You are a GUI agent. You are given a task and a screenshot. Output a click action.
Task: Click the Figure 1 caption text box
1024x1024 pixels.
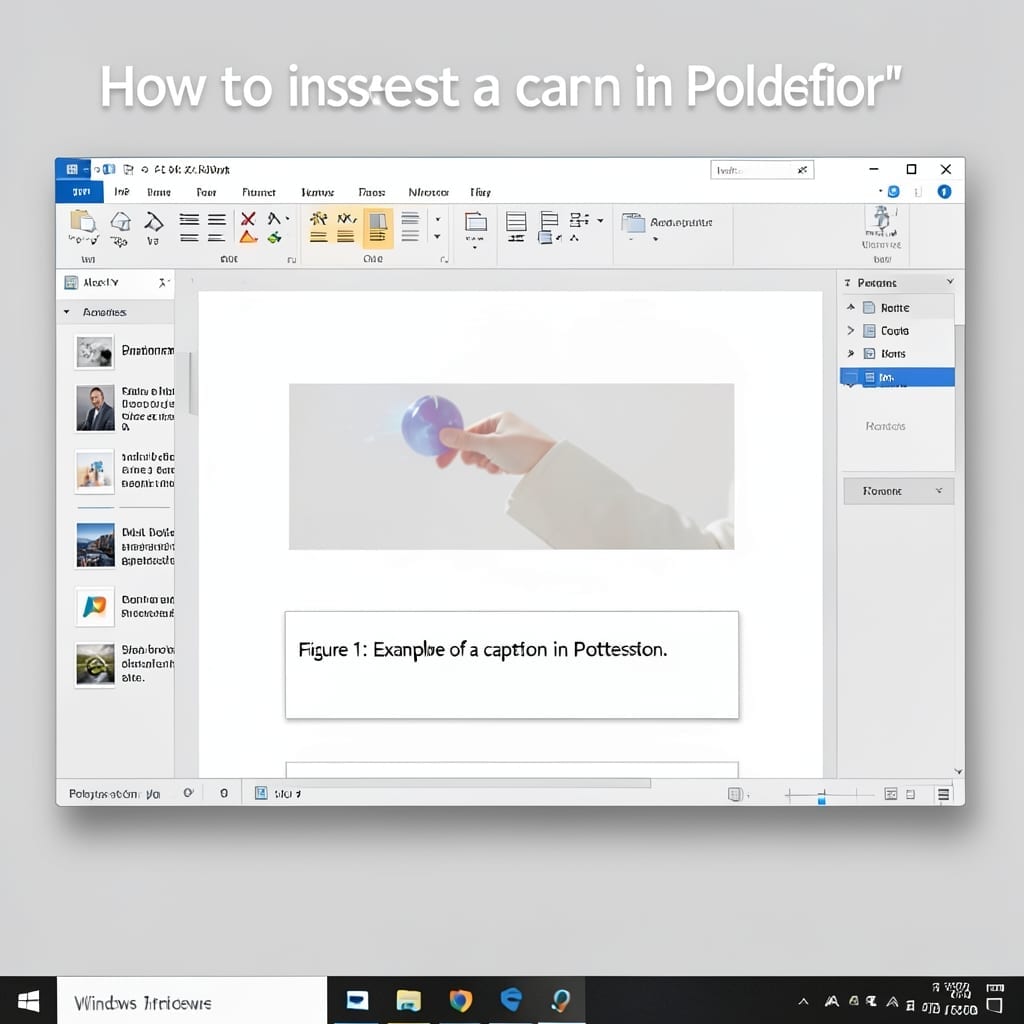[512, 665]
